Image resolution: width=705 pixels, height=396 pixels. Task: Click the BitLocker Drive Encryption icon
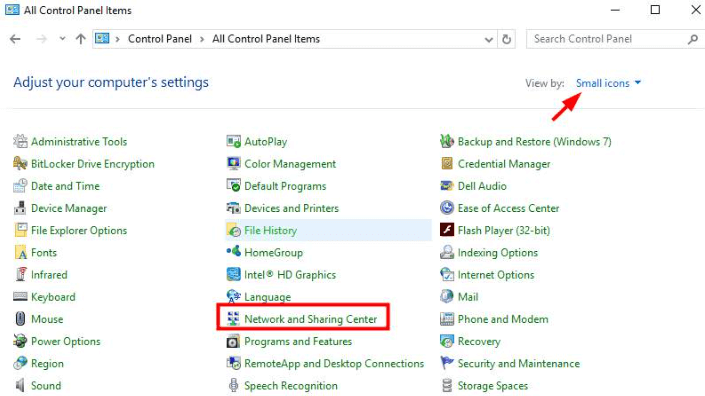click(20, 164)
